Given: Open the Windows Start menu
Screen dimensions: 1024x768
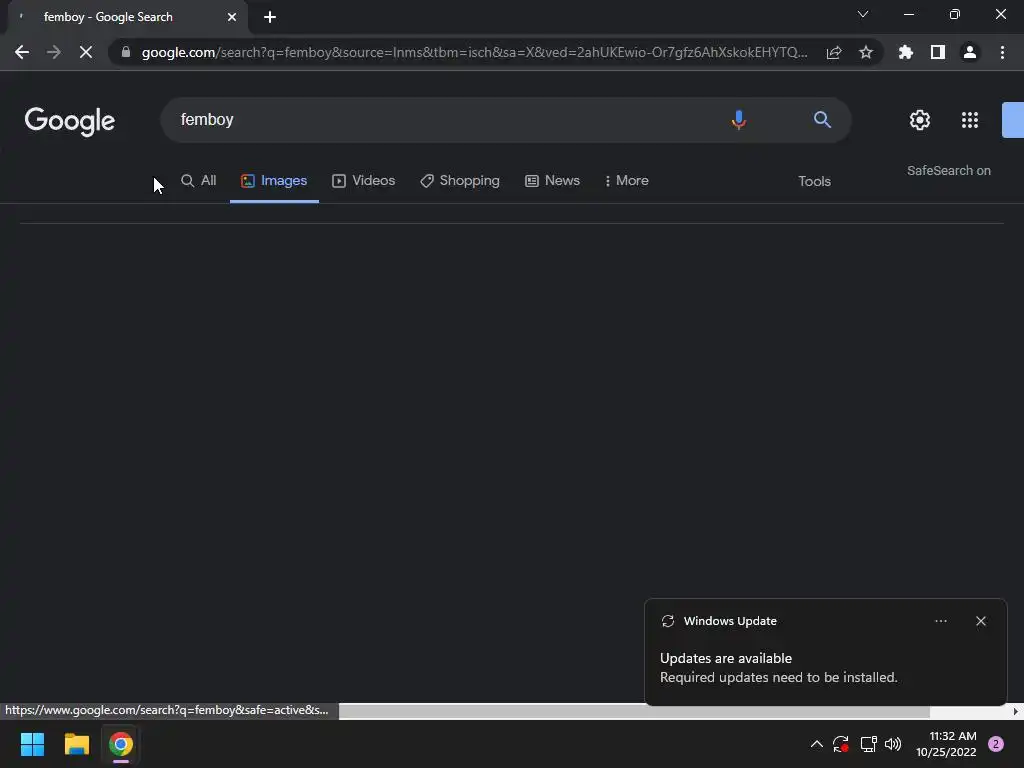Looking at the screenshot, I should (32, 744).
